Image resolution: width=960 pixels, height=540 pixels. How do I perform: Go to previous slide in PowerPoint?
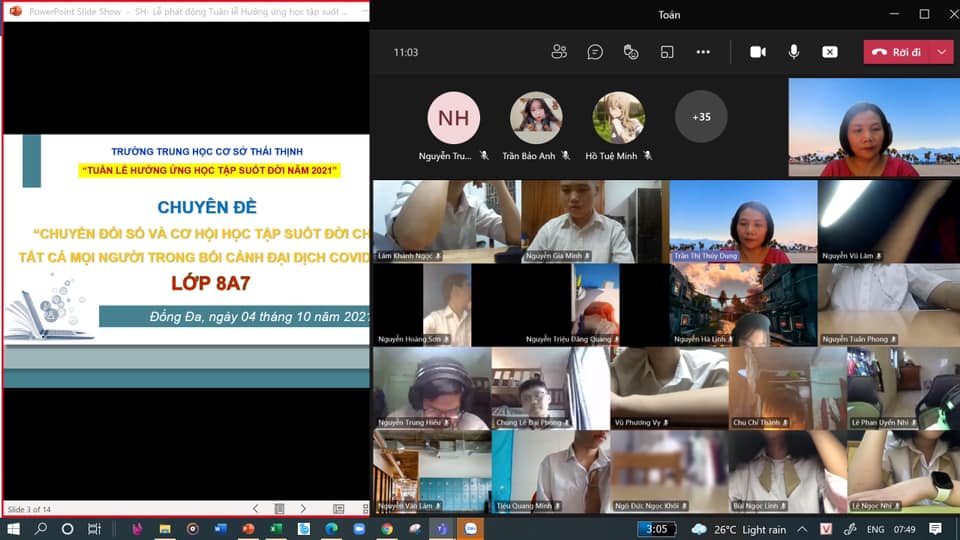pos(256,509)
